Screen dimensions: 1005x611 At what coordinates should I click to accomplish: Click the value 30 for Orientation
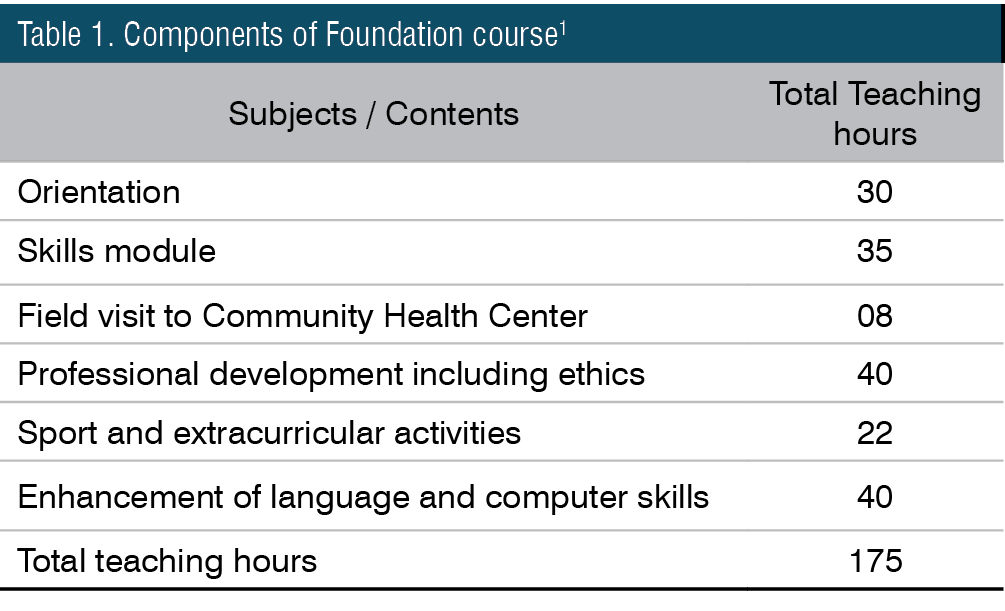[x=875, y=192]
